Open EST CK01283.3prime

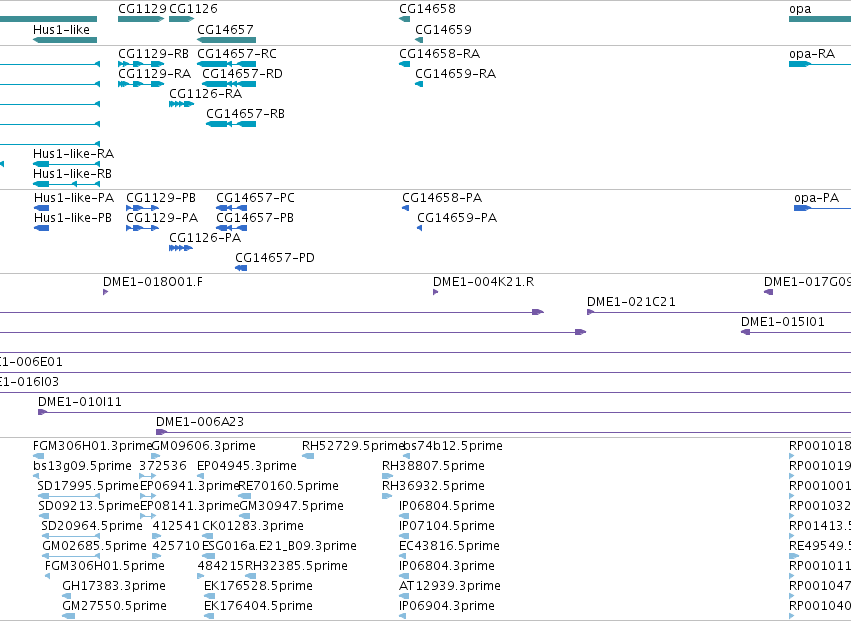253,527
